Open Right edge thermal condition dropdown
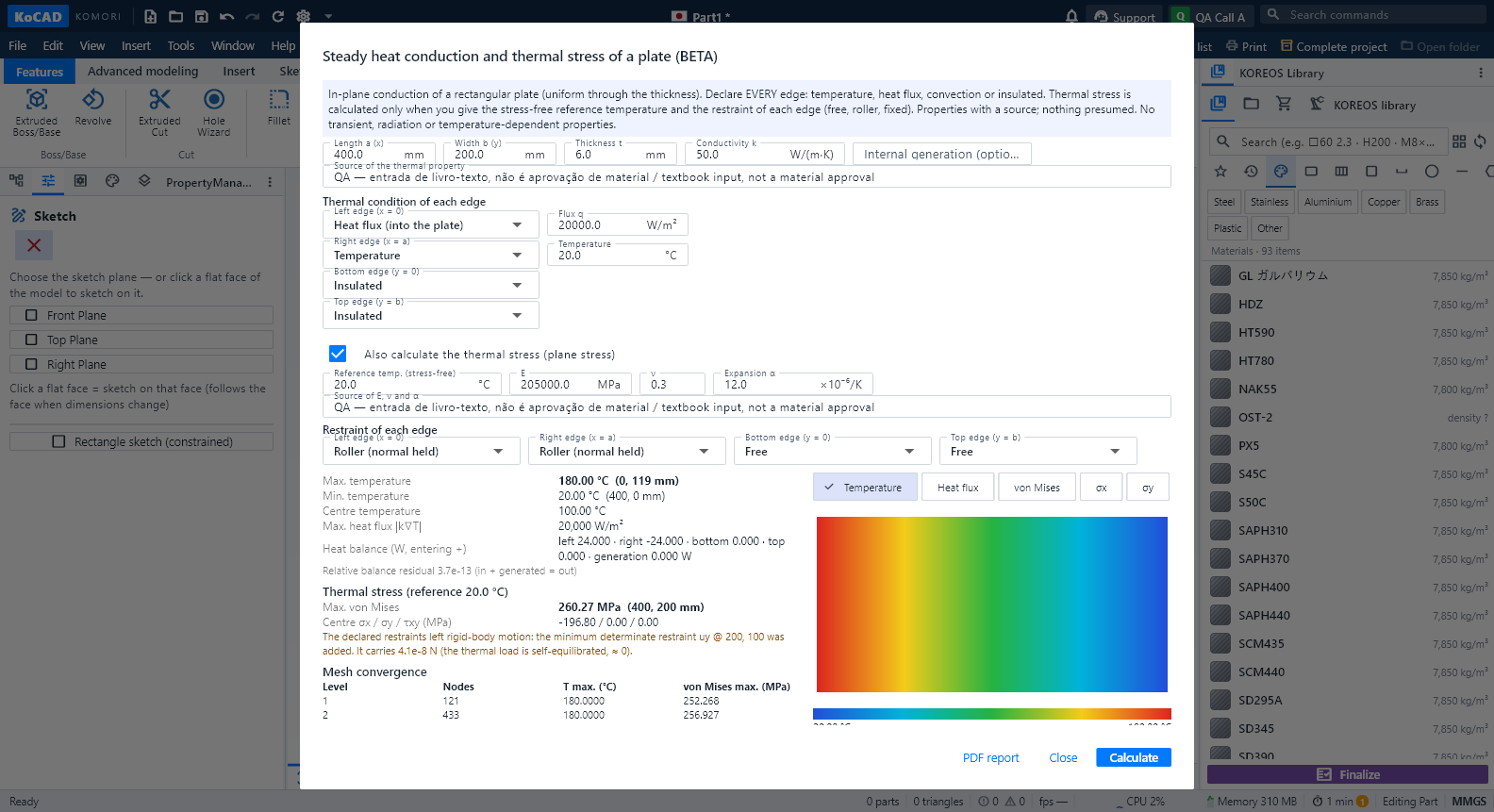1494x812 pixels. (431, 255)
